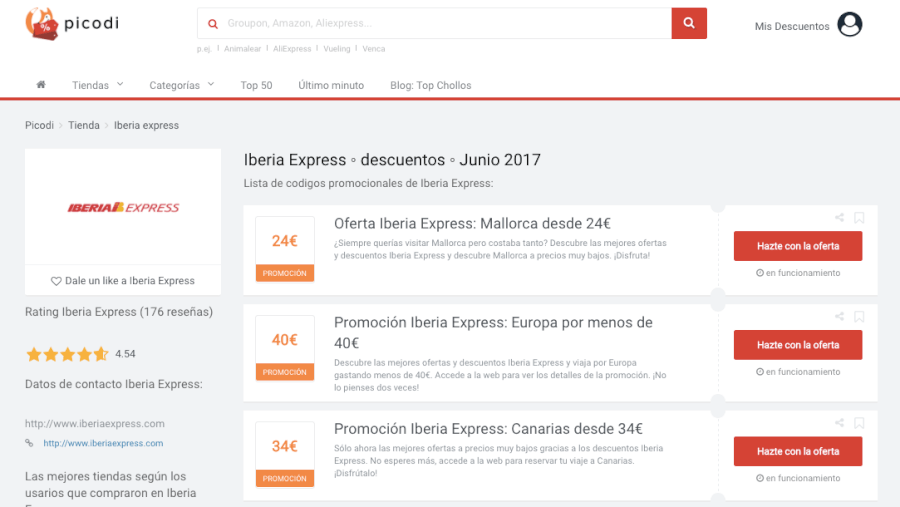Click the 24€ promoción badge

(285, 249)
